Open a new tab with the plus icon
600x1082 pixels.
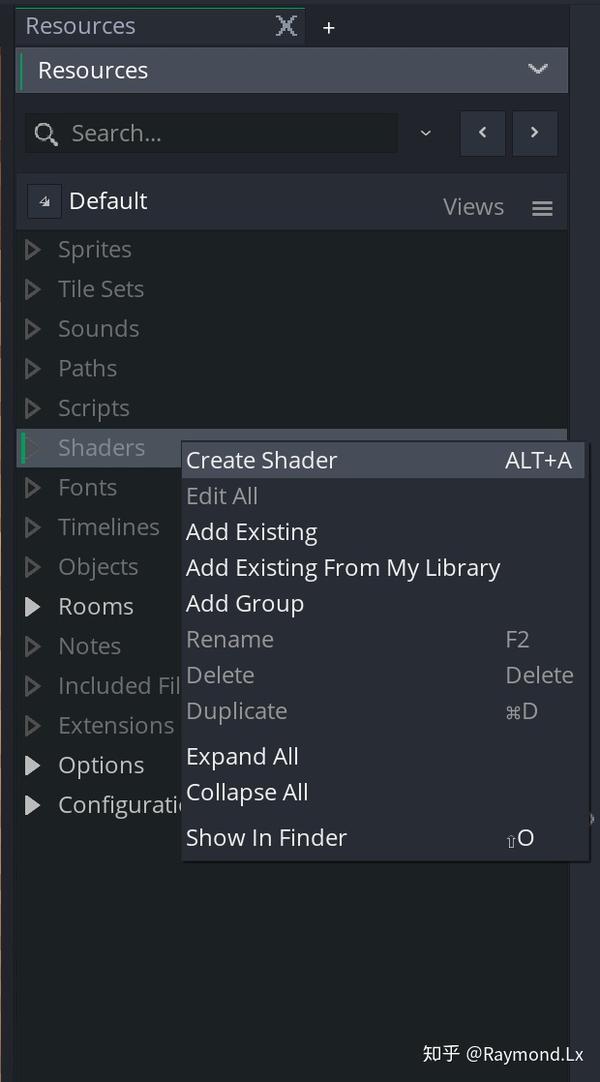[328, 27]
